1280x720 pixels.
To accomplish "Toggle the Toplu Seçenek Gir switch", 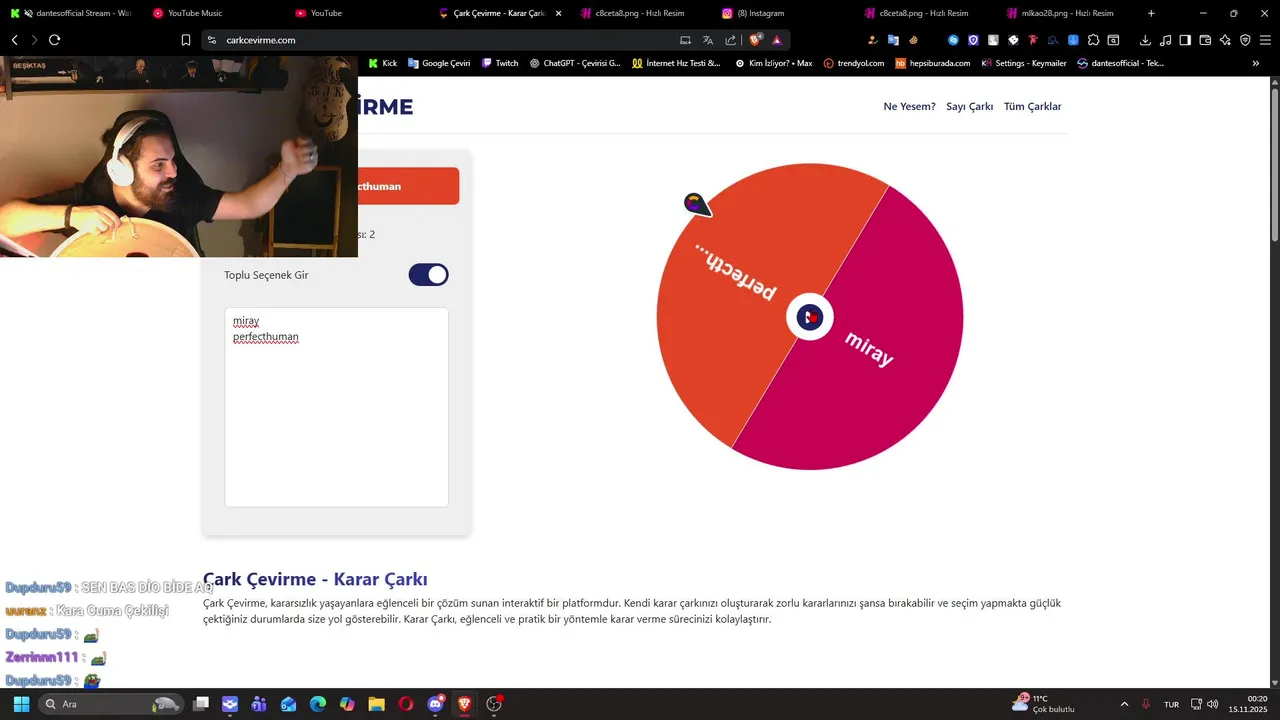I will point(428,275).
